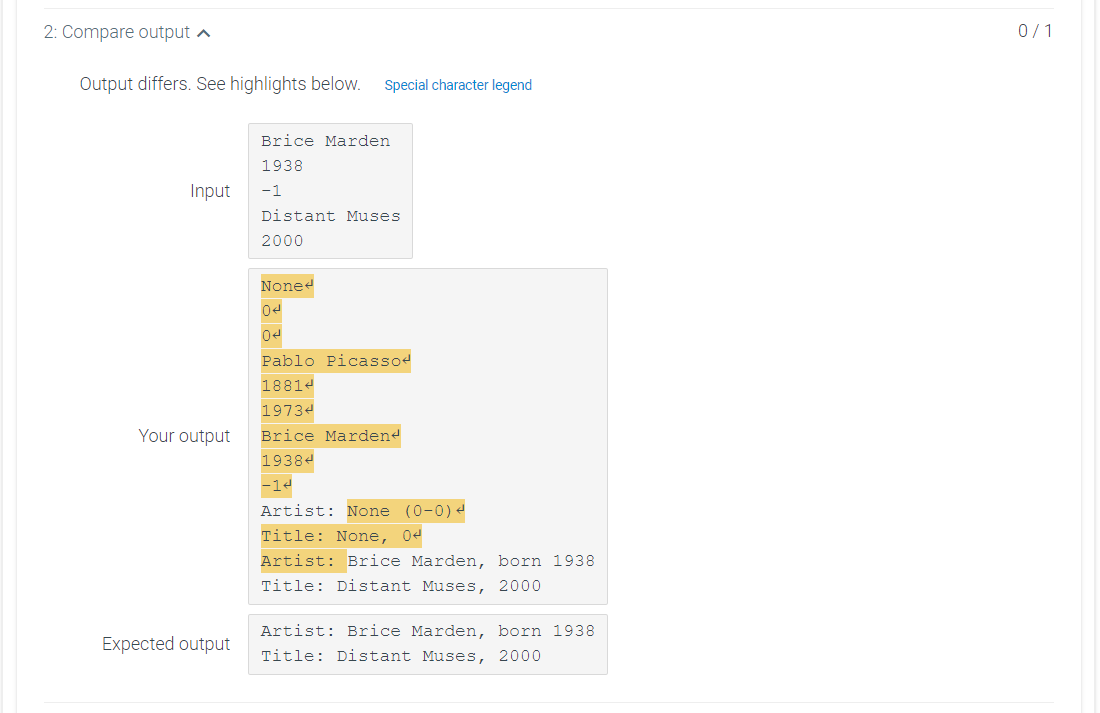Click the newline icon after "-1"

pyautogui.click(x=288, y=485)
